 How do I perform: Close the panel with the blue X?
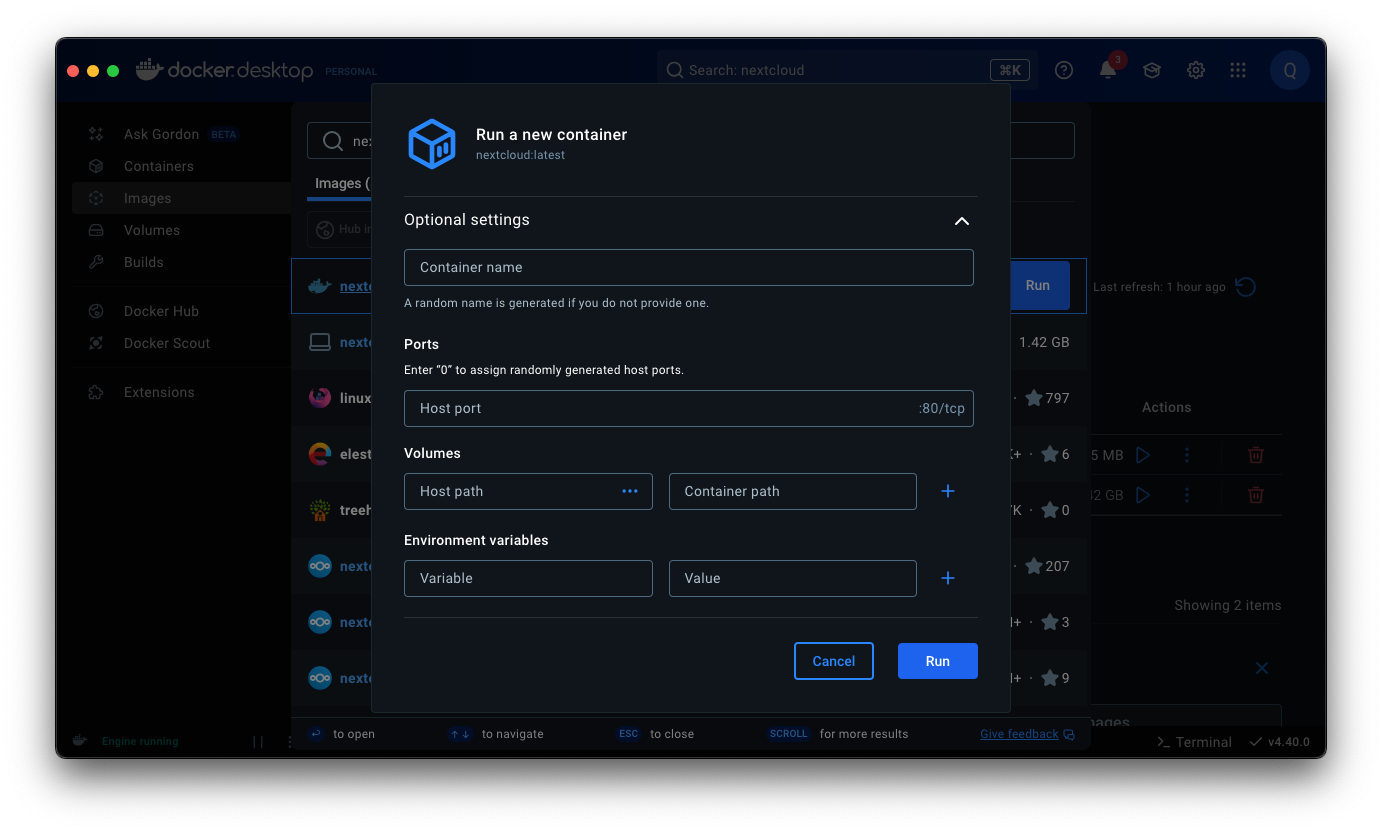point(1262,668)
